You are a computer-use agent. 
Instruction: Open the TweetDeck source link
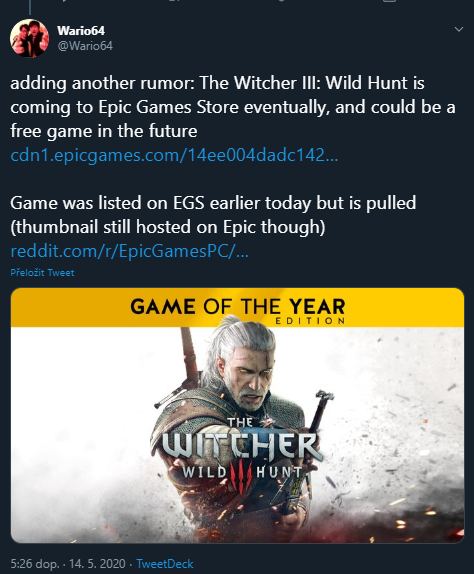click(165, 564)
